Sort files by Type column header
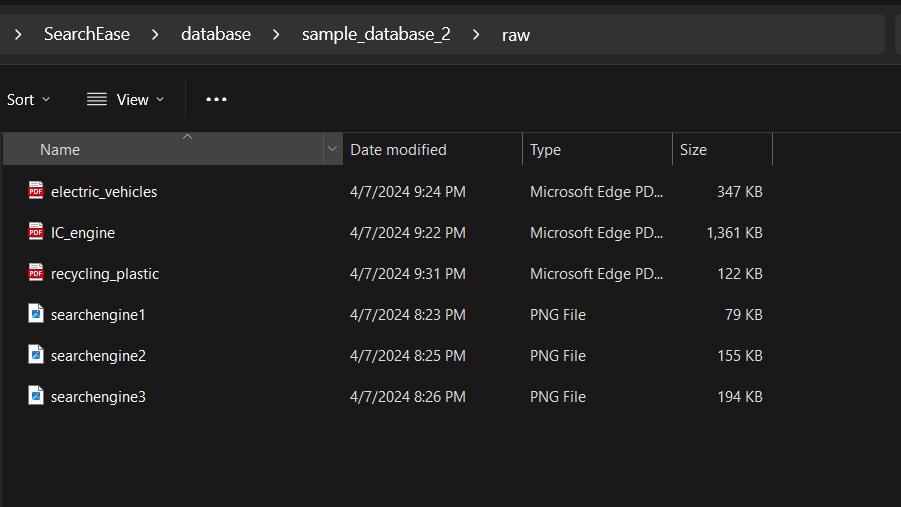 tap(545, 150)
